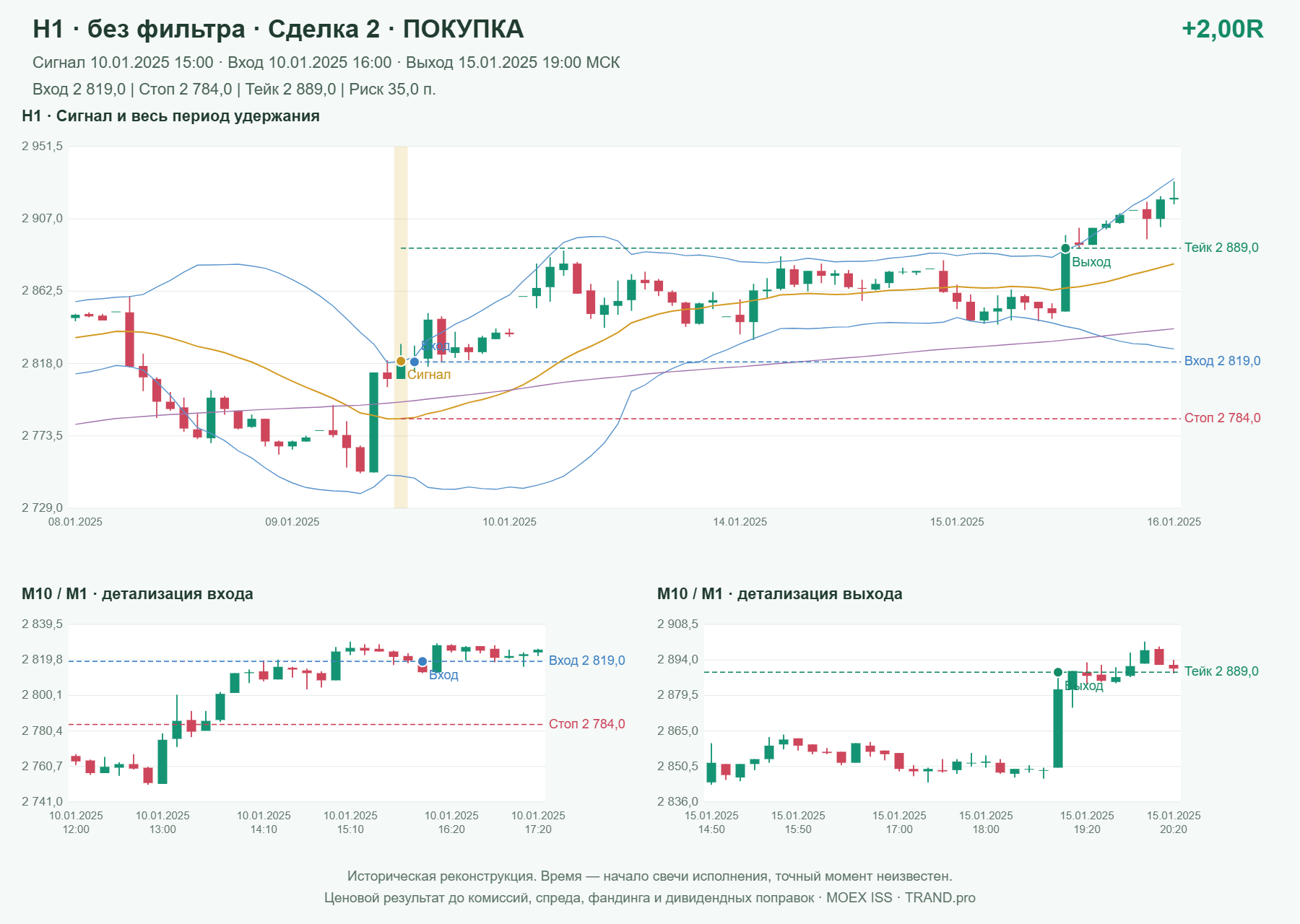
Task: Click the orange Сигнал marker dot on H1 chart
Action: pos(401,361)
